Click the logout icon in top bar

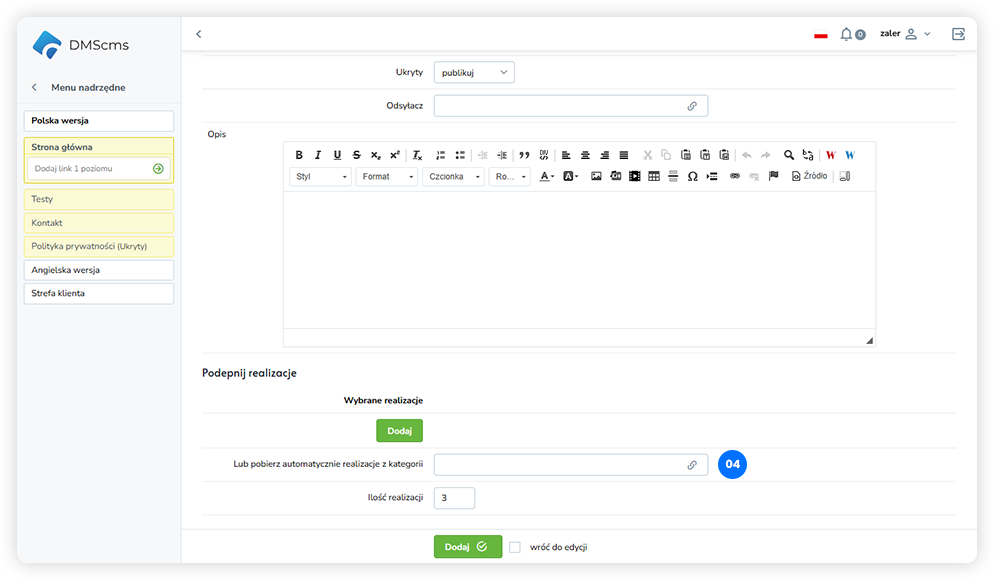tap(958, 34)
